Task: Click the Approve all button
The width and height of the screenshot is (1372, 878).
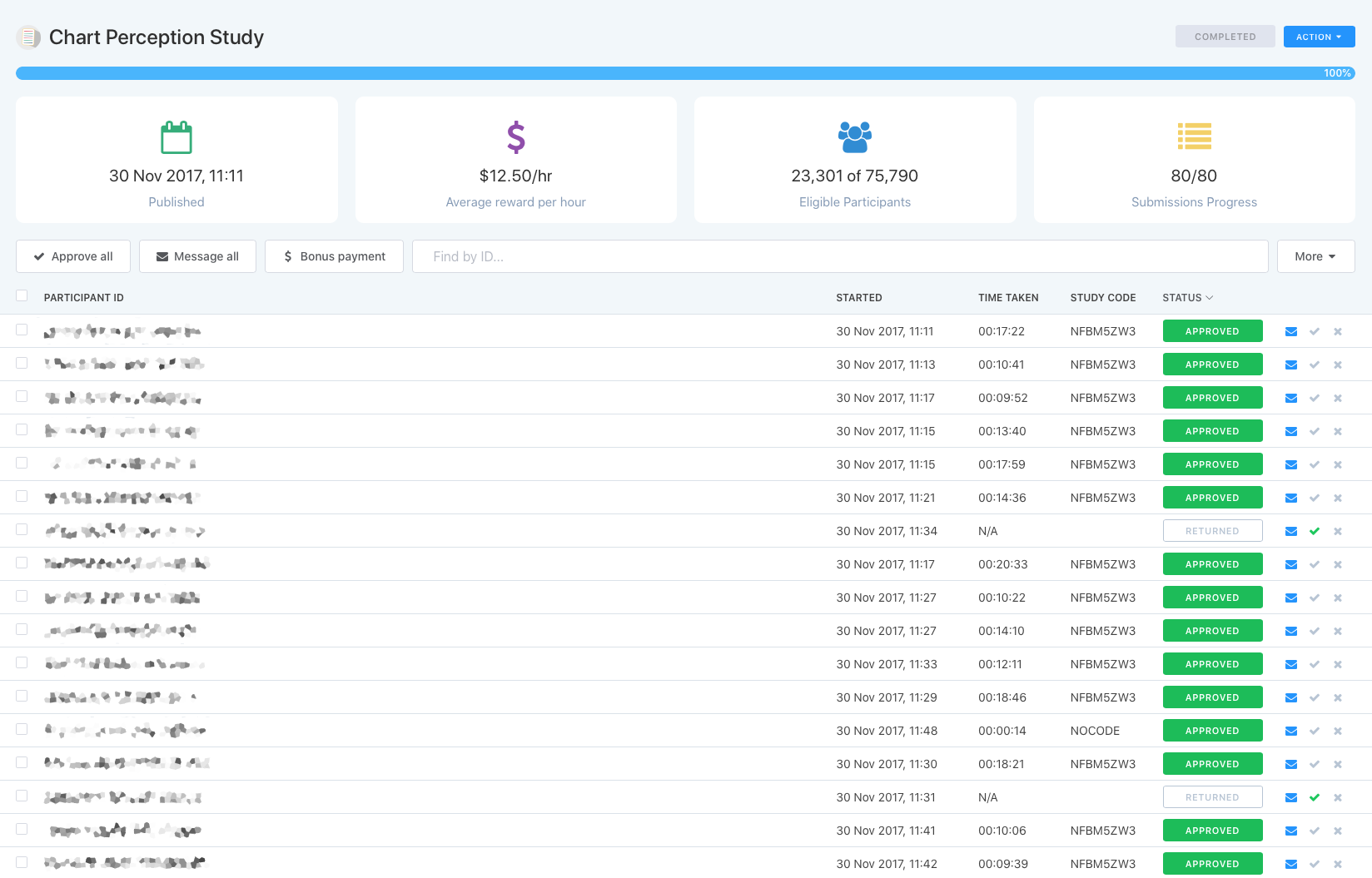Action: coord(73,256)
